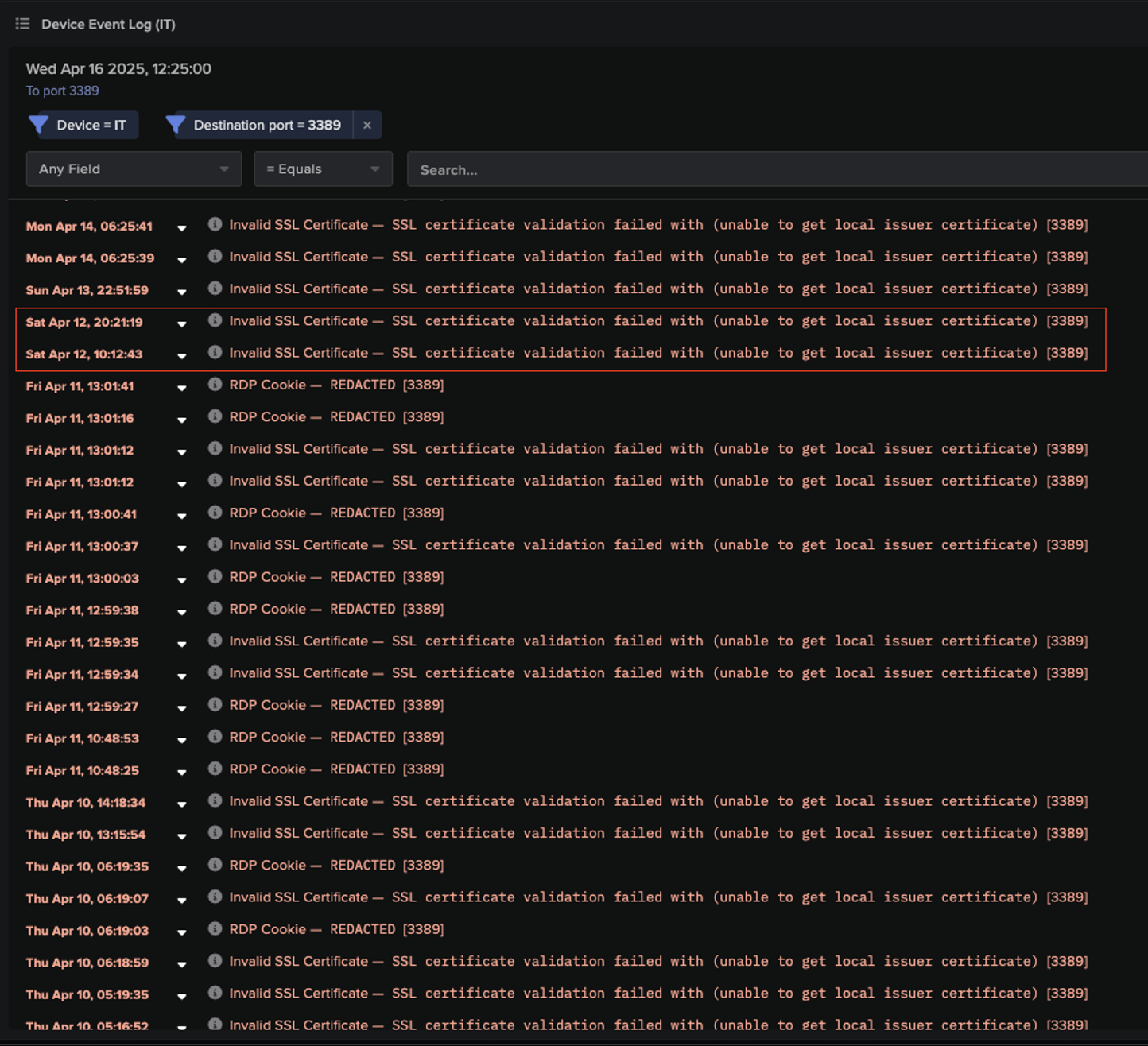Toggle open details for the Fri Apr 11, 13:01:41 RDP Cookie event

[181, 388]
